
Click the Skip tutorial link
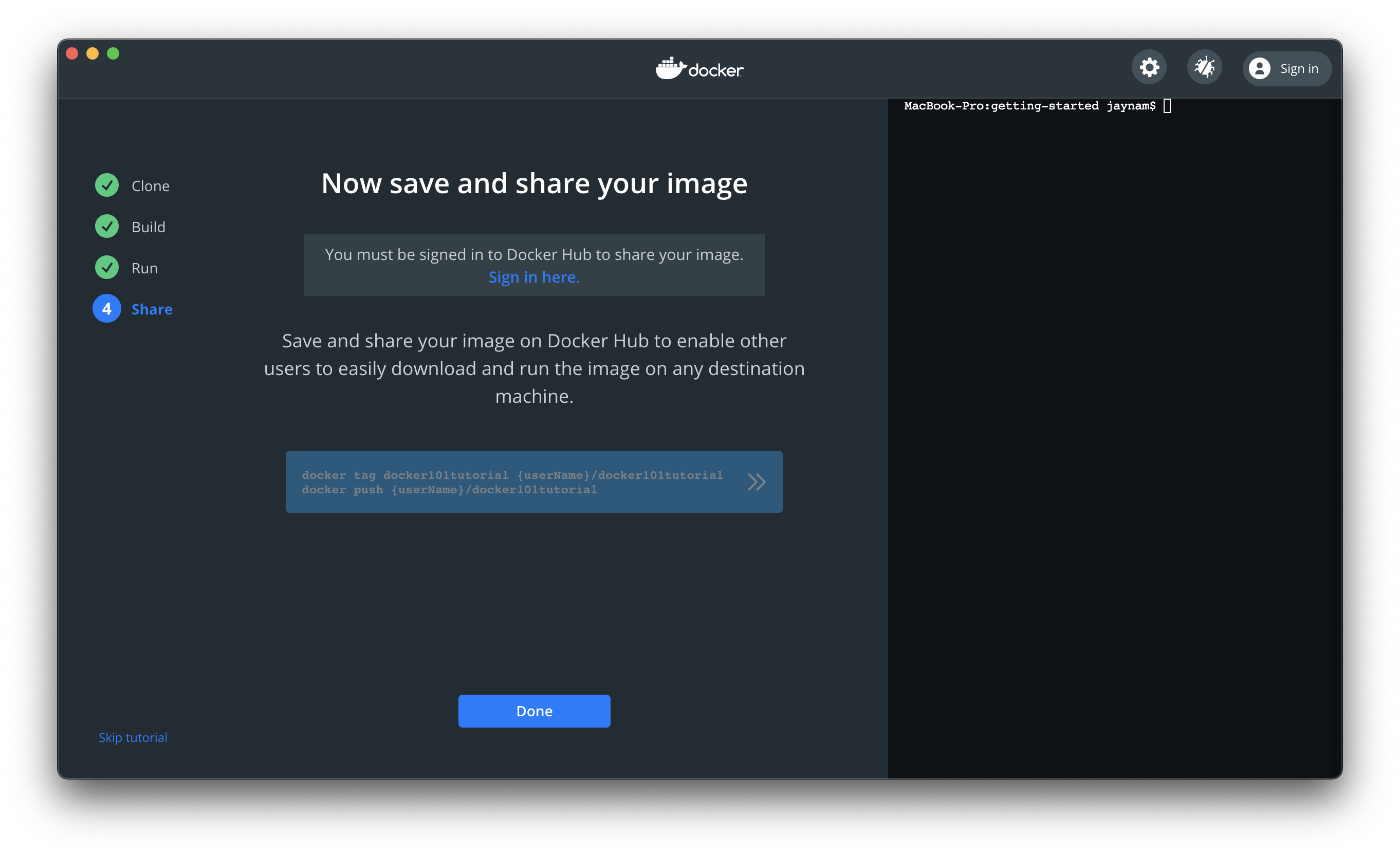[x=133, y=737]
